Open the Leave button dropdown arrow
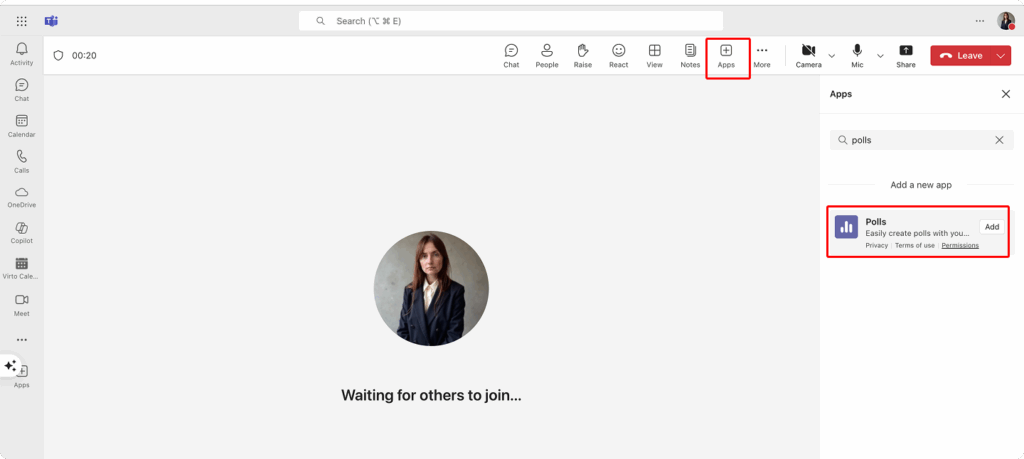The width and height of the screenshot is (1024, 459). pyautogui.click(x=1002, y=56)
